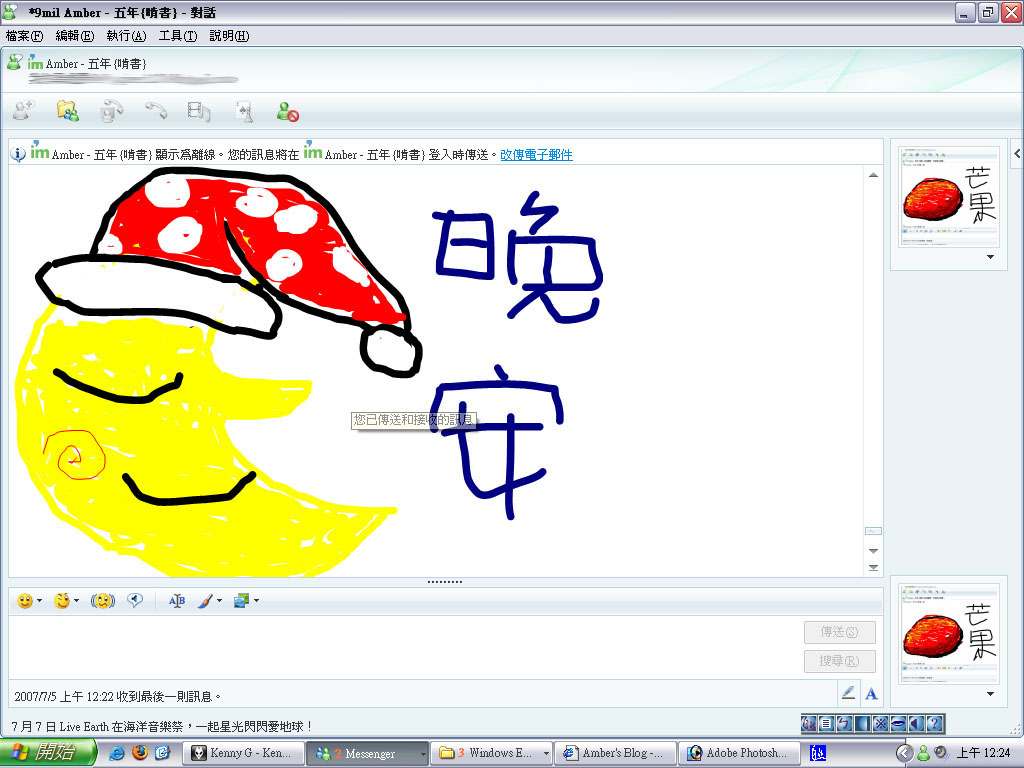This screenshot has width=1024, height=768.
Task: Expand the paintbrush color dropdown arrow
Action: pos(219,601)
